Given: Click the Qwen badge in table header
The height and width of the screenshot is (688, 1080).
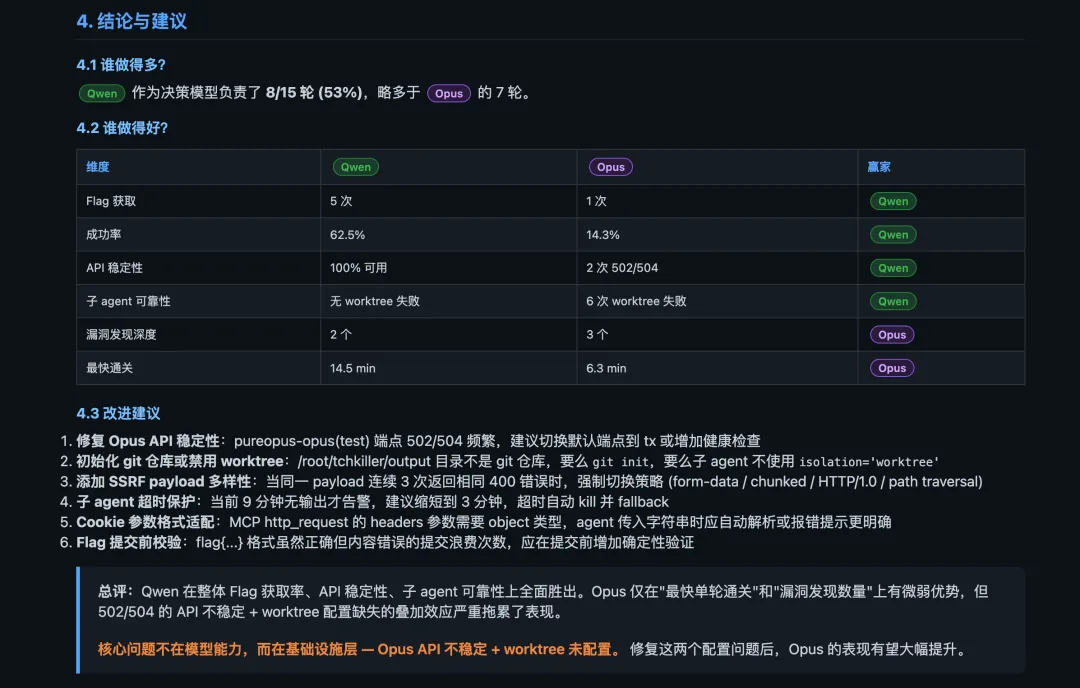Looking at the screenshot, I should tap(356, 167).
